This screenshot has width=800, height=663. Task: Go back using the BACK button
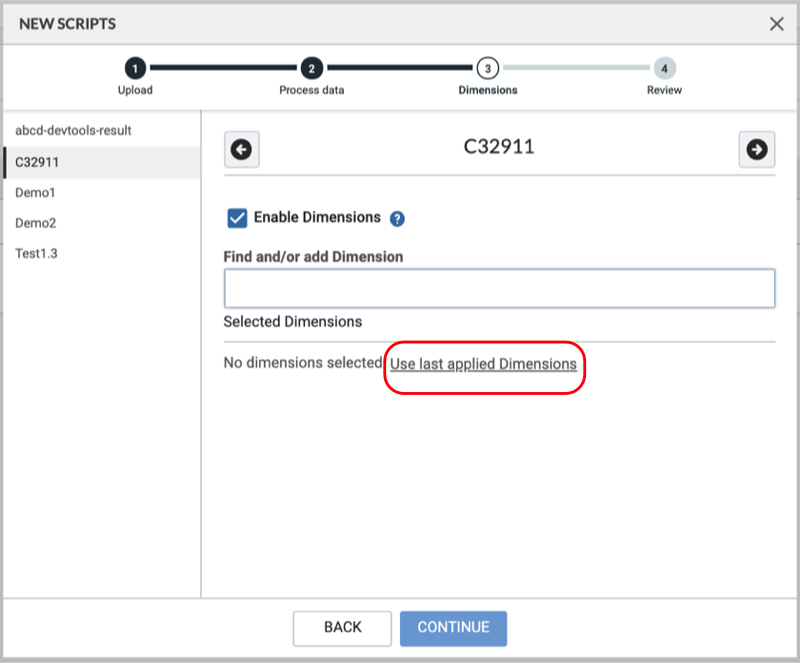[x=342, y=628]
